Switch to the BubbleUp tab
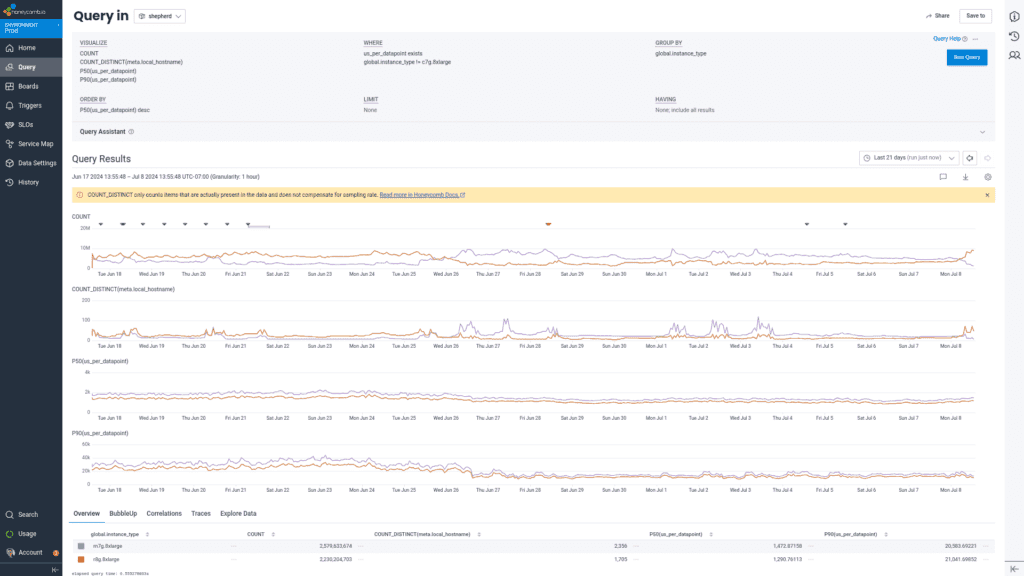This screenshot has height=576, width=1024. coord(123,513)
